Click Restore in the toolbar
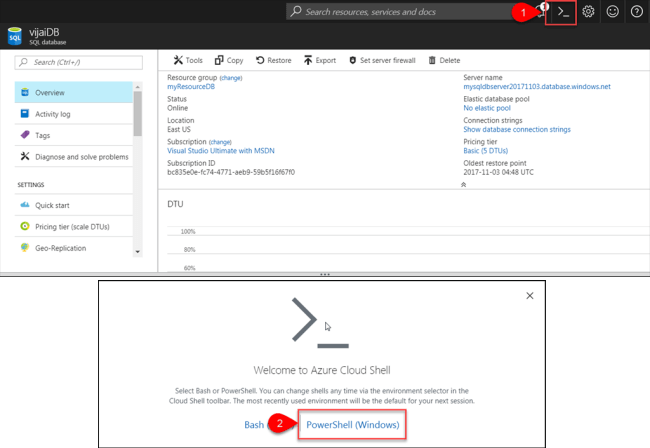The image size is (650, 448). [x=274, y=61]
